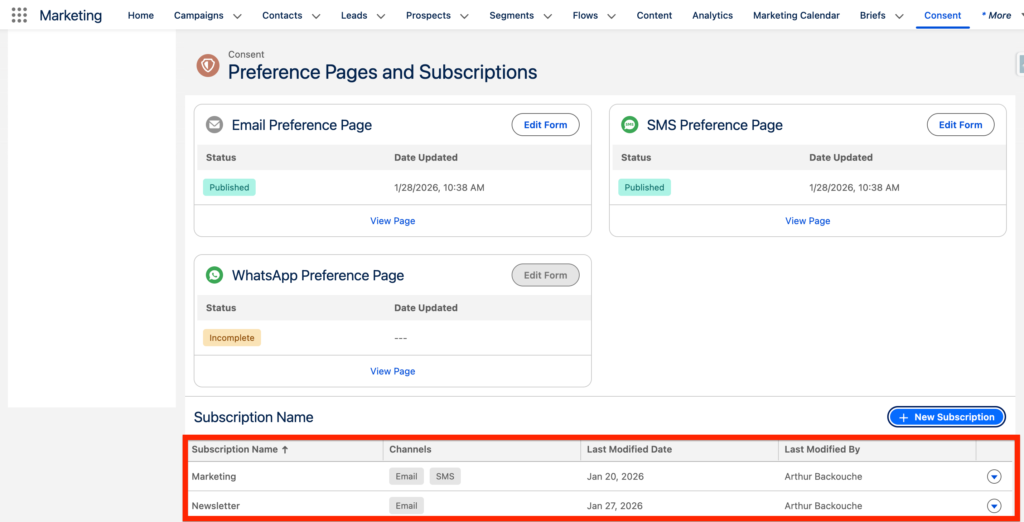Click Edit Form for SMS Preference Page
The height and width of the screenshot is (522, 1024).
(x=960, y=125)
